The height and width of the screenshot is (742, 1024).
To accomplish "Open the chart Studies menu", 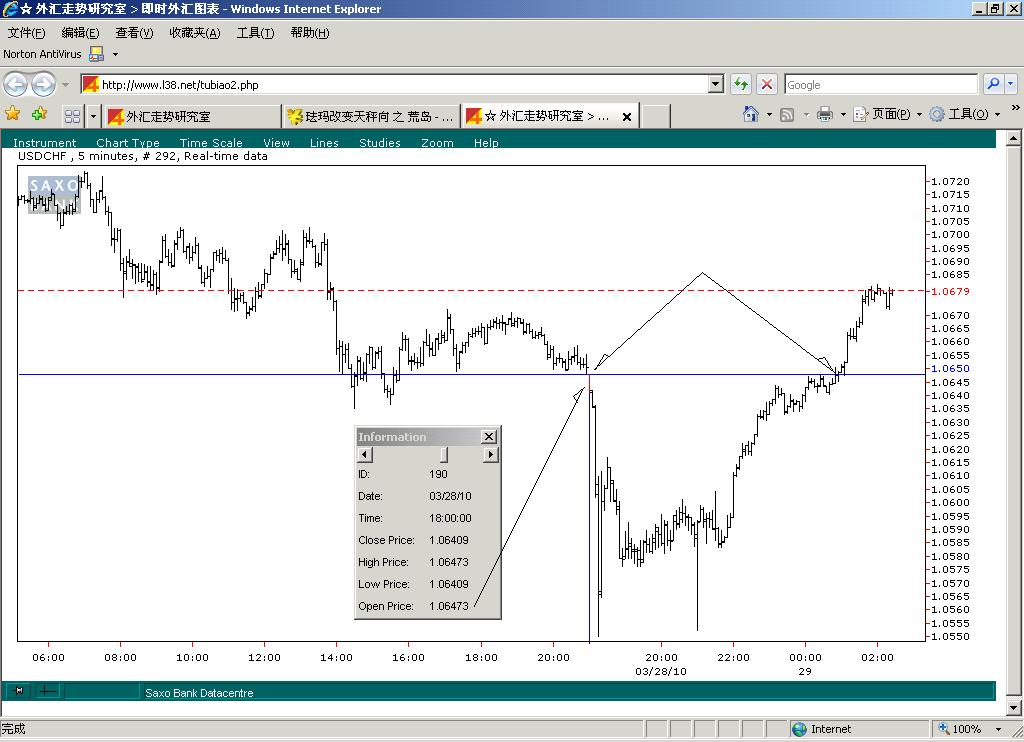I will tap(379, 142).
